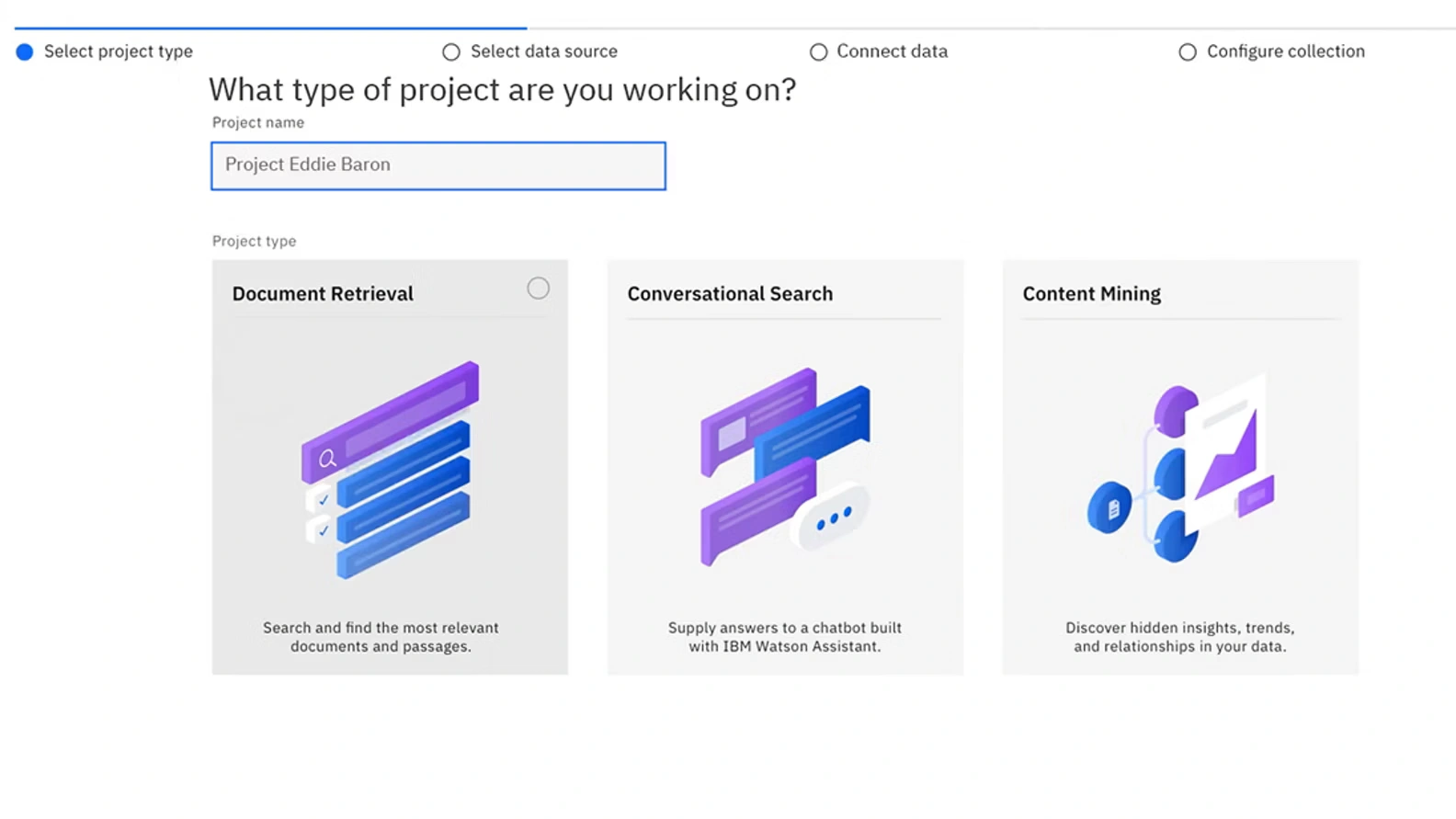Click the 'Select data source' step circle

[x=451, y=52]
